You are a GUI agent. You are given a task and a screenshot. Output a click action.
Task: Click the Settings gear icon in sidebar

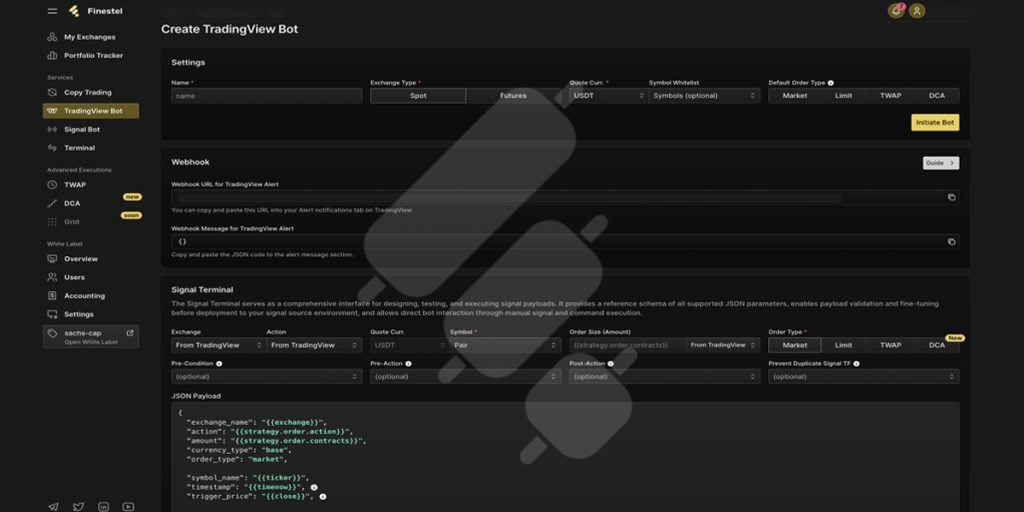[x=52, y=314]
